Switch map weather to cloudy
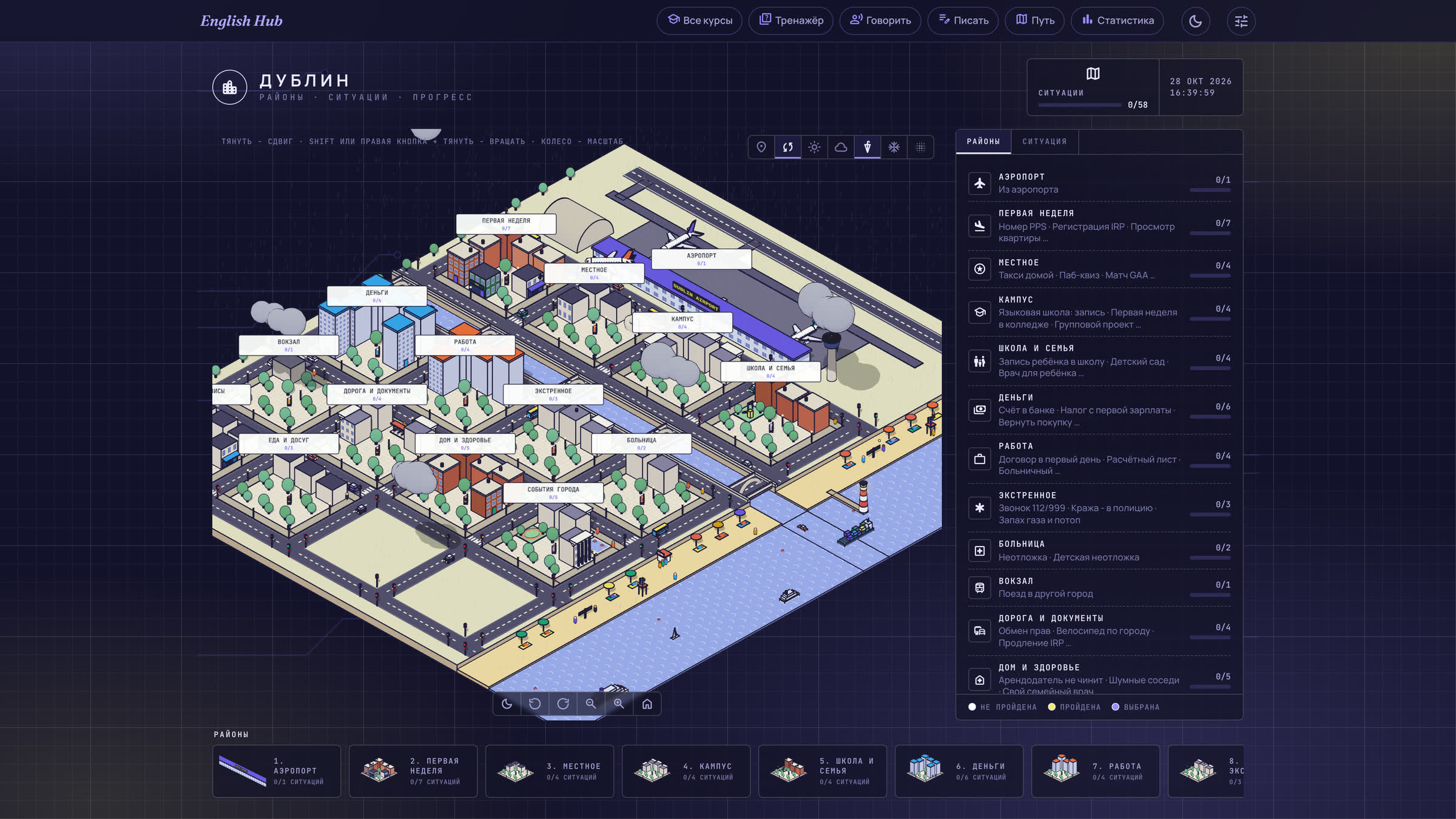 pos(841,147)
